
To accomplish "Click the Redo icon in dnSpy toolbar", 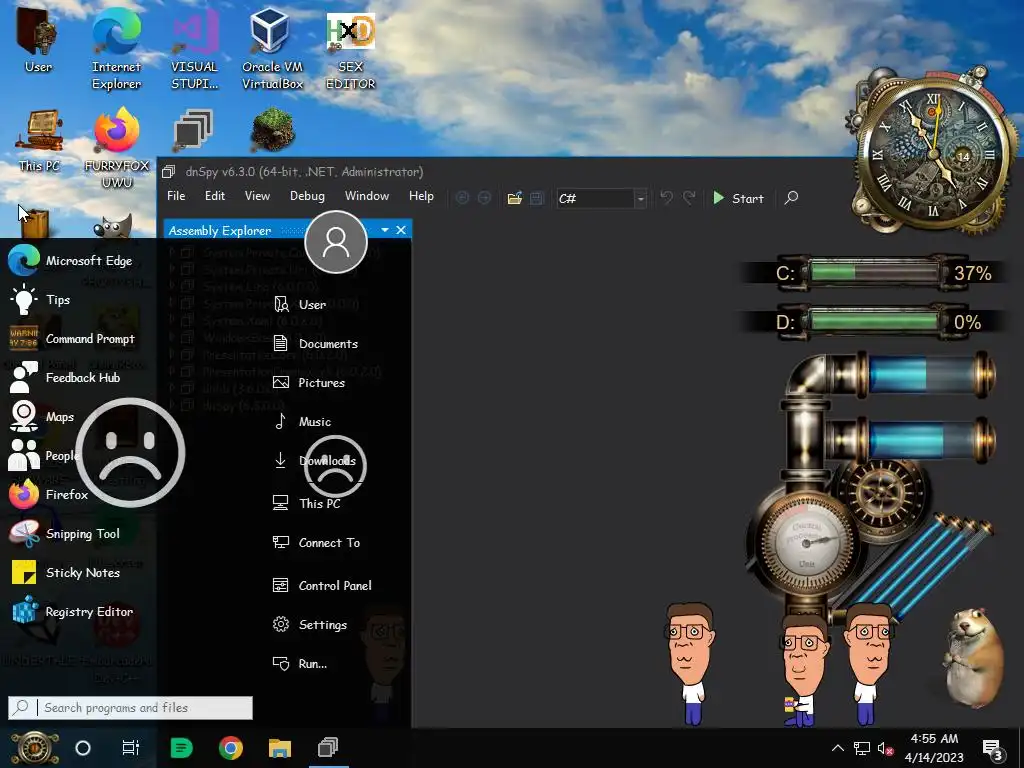I will (689, 197).
